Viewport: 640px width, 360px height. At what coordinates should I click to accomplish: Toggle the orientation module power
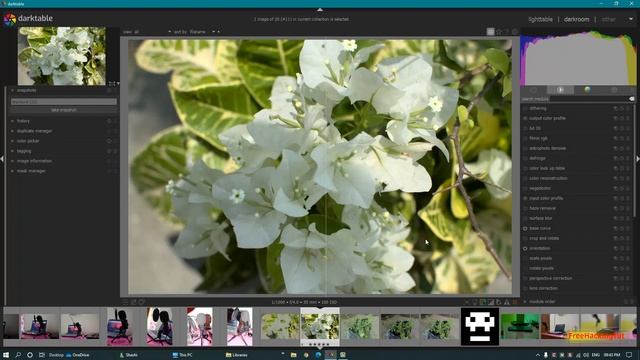(525, 249)
